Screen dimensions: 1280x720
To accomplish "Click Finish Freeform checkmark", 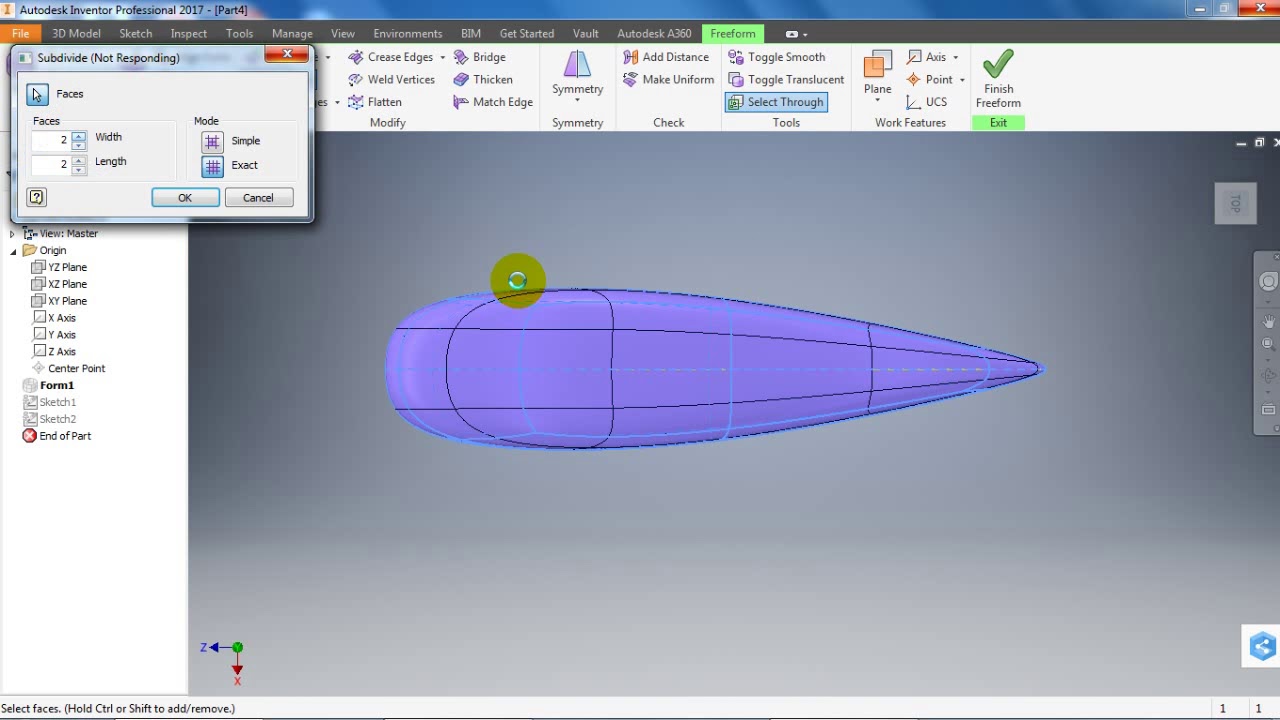I will tap(998, 79).
